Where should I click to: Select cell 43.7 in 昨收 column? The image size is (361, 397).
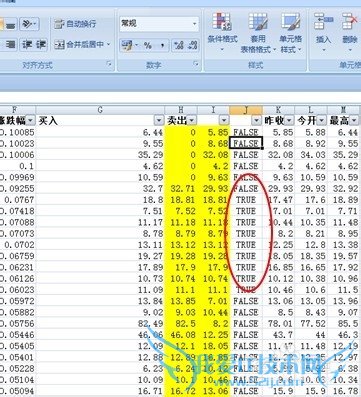(278, 335)
